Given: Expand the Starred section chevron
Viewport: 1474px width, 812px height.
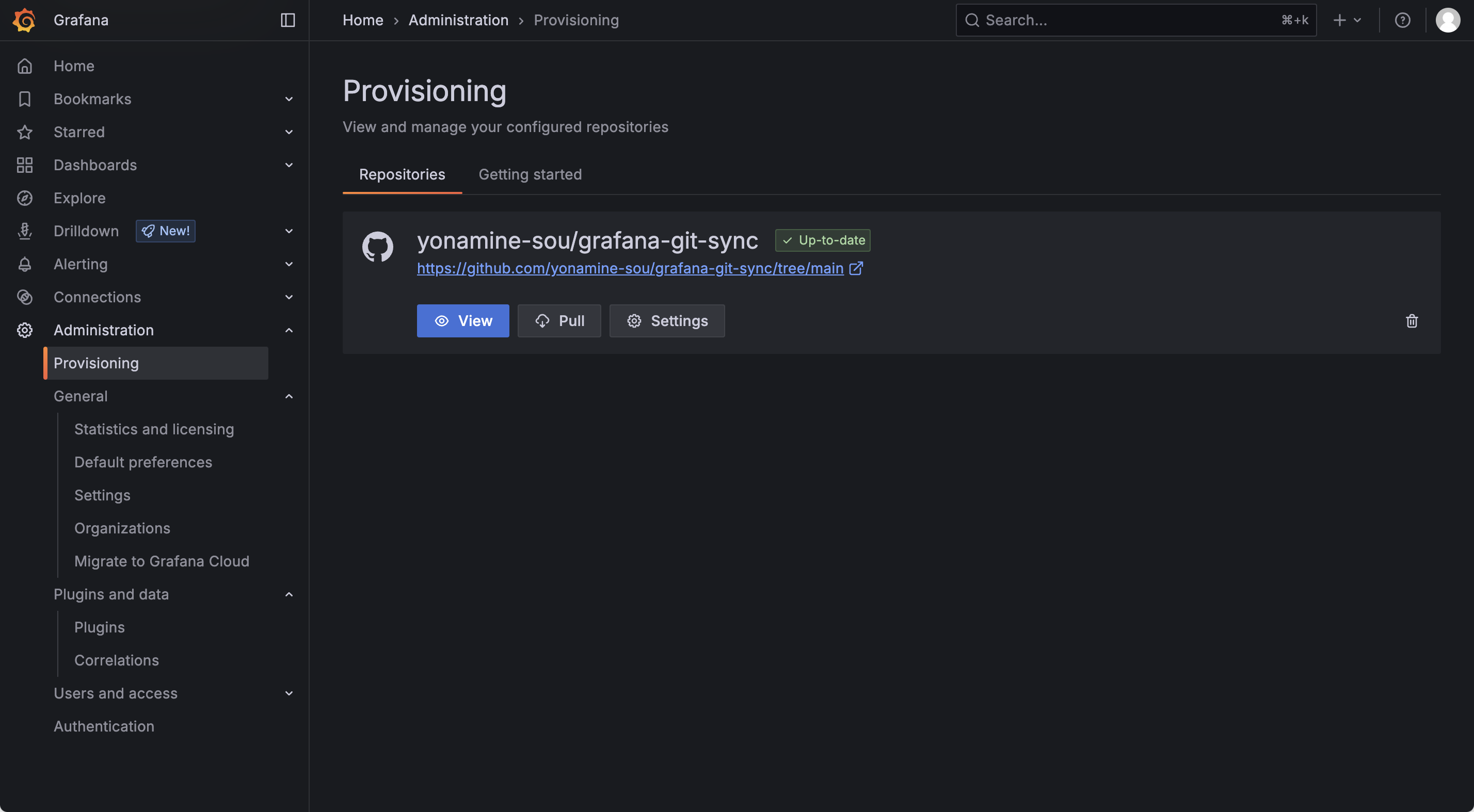Looking at the screenshot, I should [x=289, y=132].
